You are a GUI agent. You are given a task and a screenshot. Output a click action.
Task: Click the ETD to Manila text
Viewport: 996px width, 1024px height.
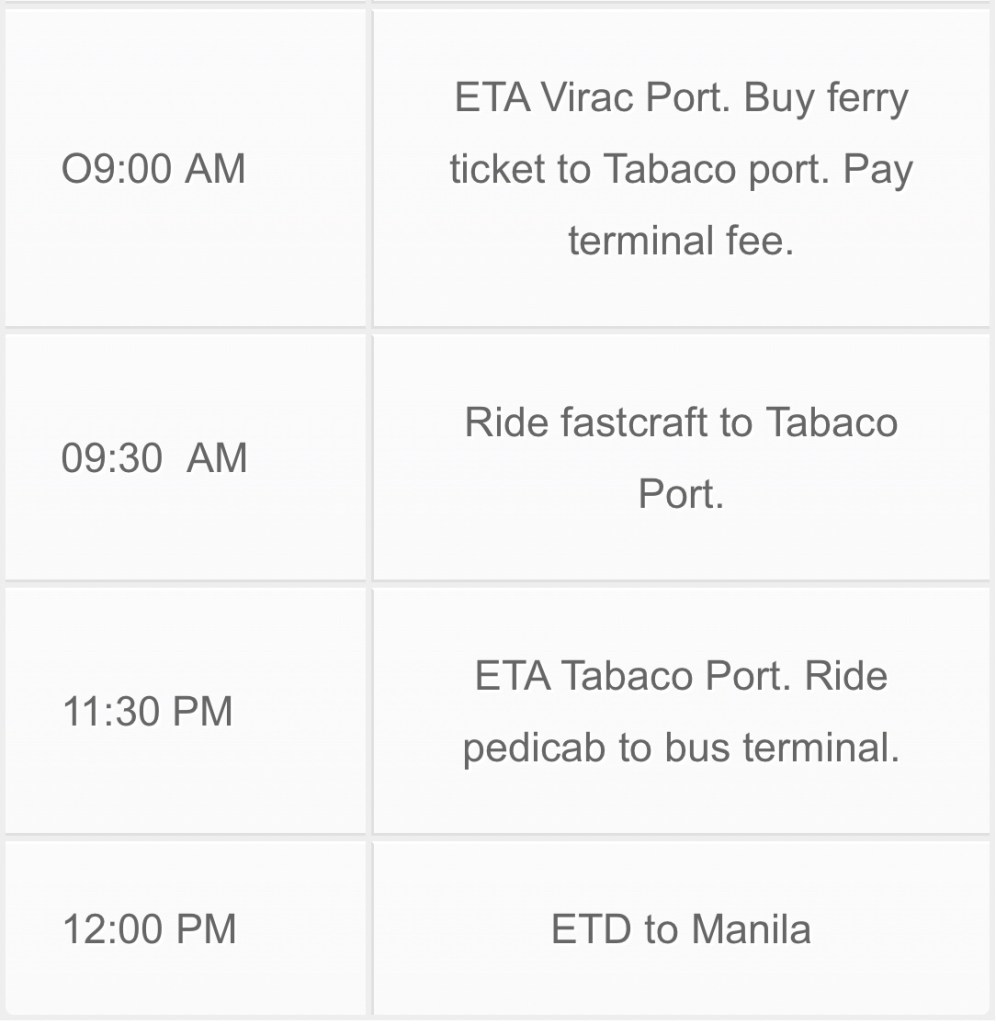[681, 930]
